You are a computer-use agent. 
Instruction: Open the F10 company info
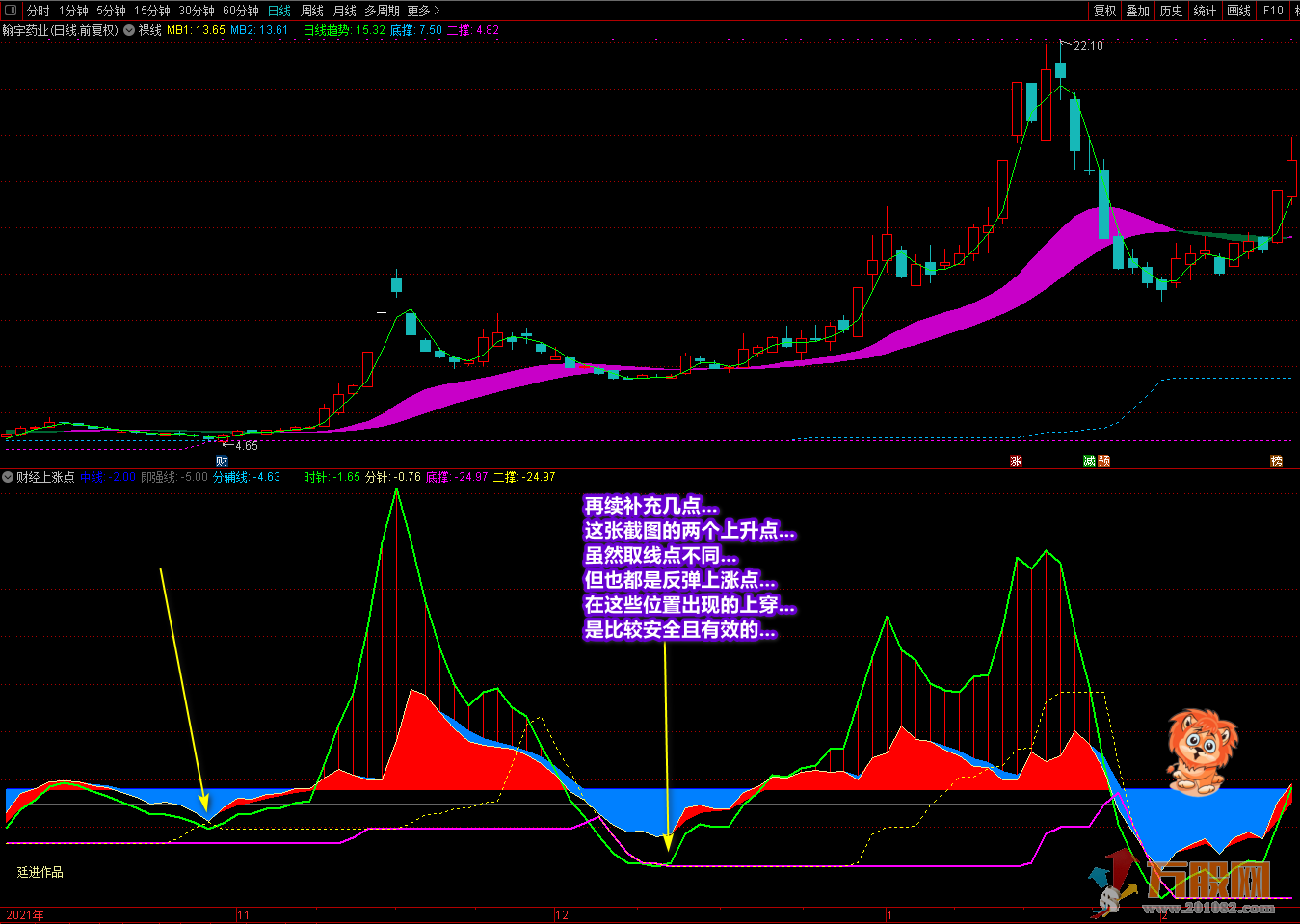[x=1273, y=11]
